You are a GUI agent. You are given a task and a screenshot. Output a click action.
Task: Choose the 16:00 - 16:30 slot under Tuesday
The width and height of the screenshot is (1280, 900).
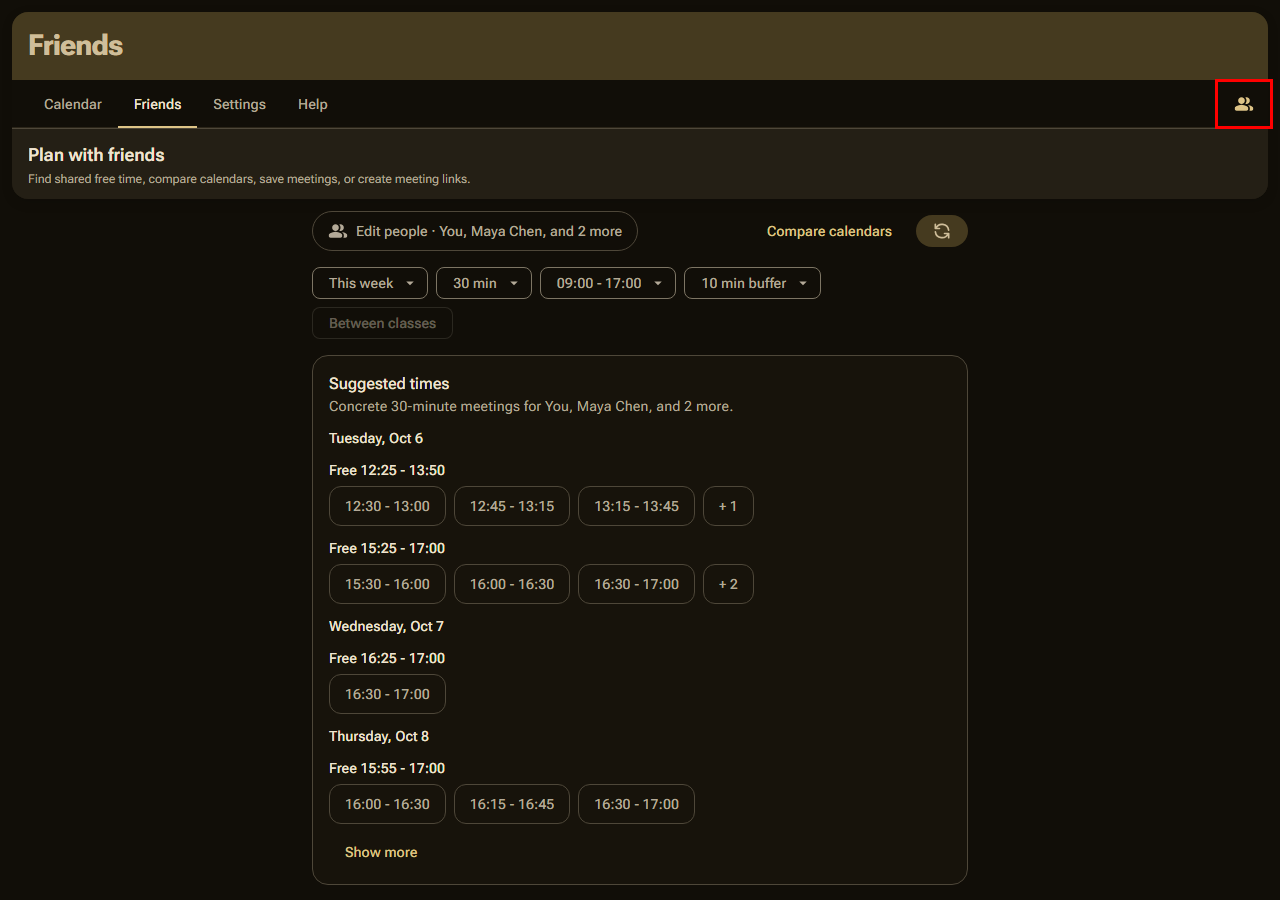pyautogui.click(x=512, y=584)
